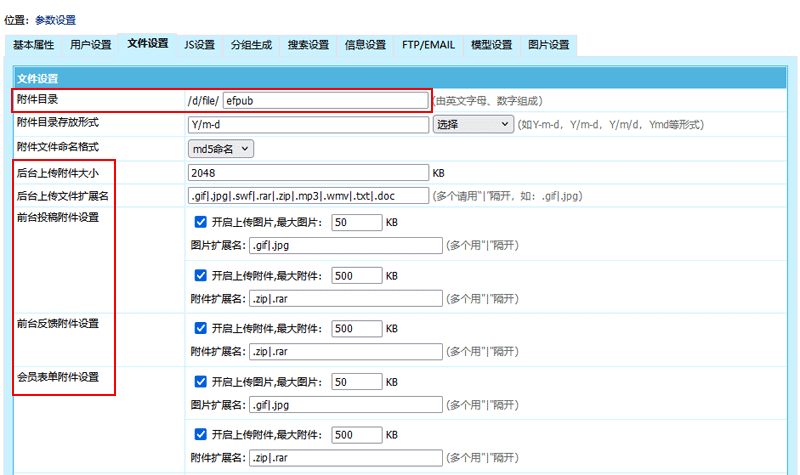This screenshot has width=800, height=475.
Task: Open the 用户设置 tab
Action: tap(91, 45)
